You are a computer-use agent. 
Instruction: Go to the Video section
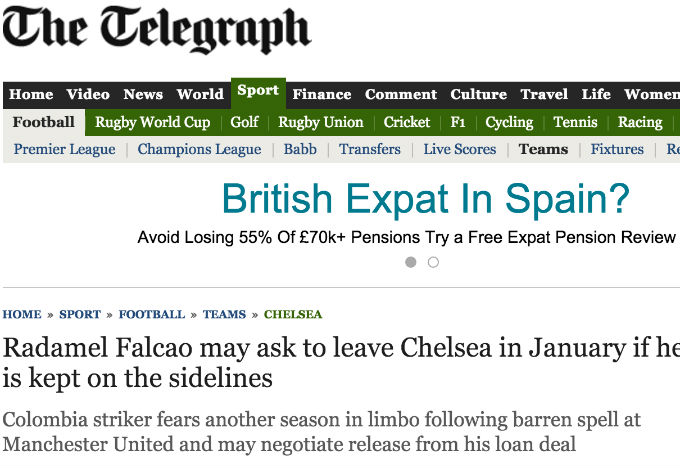tap(88, 95)
